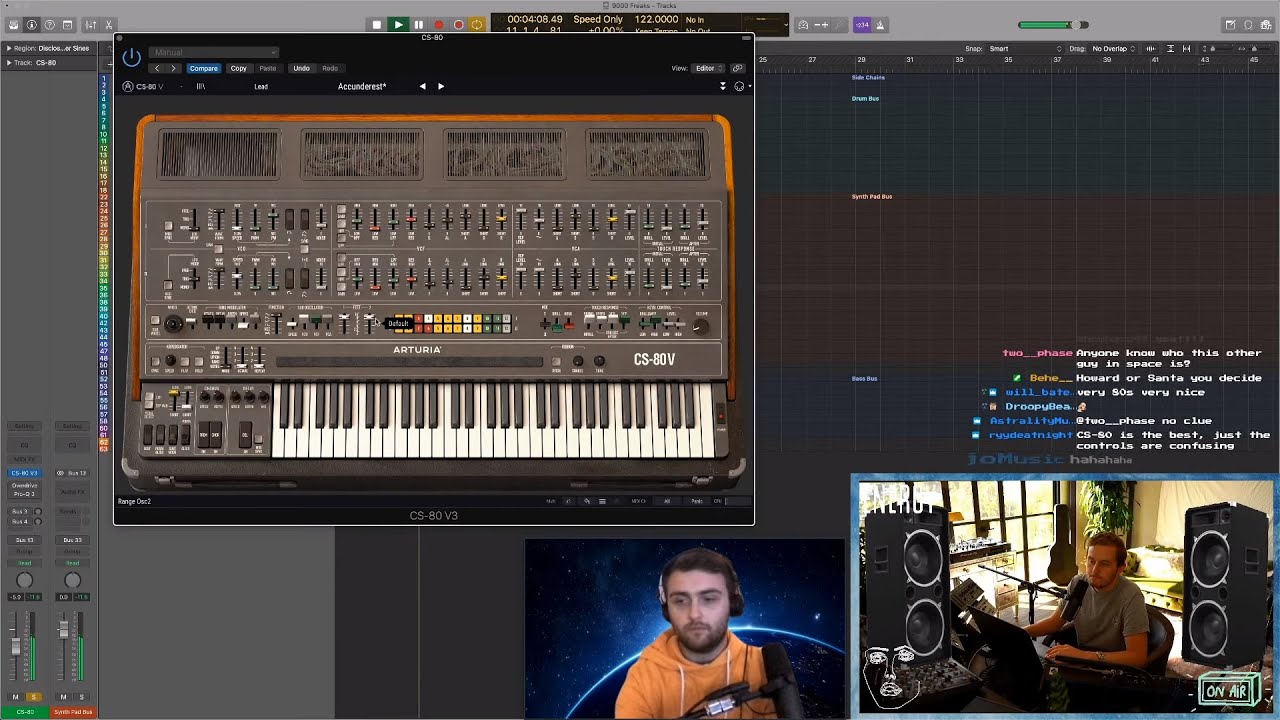Image resolution: width=1280 pixels, height=720 pixels.
Task: Pause playback in the transport bar
Action: [x=418, y=25]
